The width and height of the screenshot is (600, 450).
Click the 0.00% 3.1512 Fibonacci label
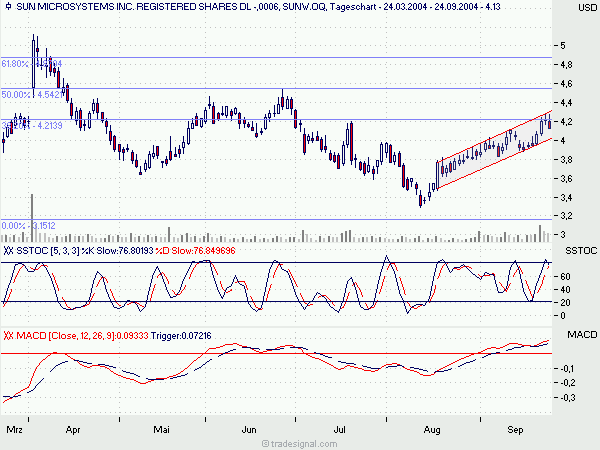click(28, 226)
